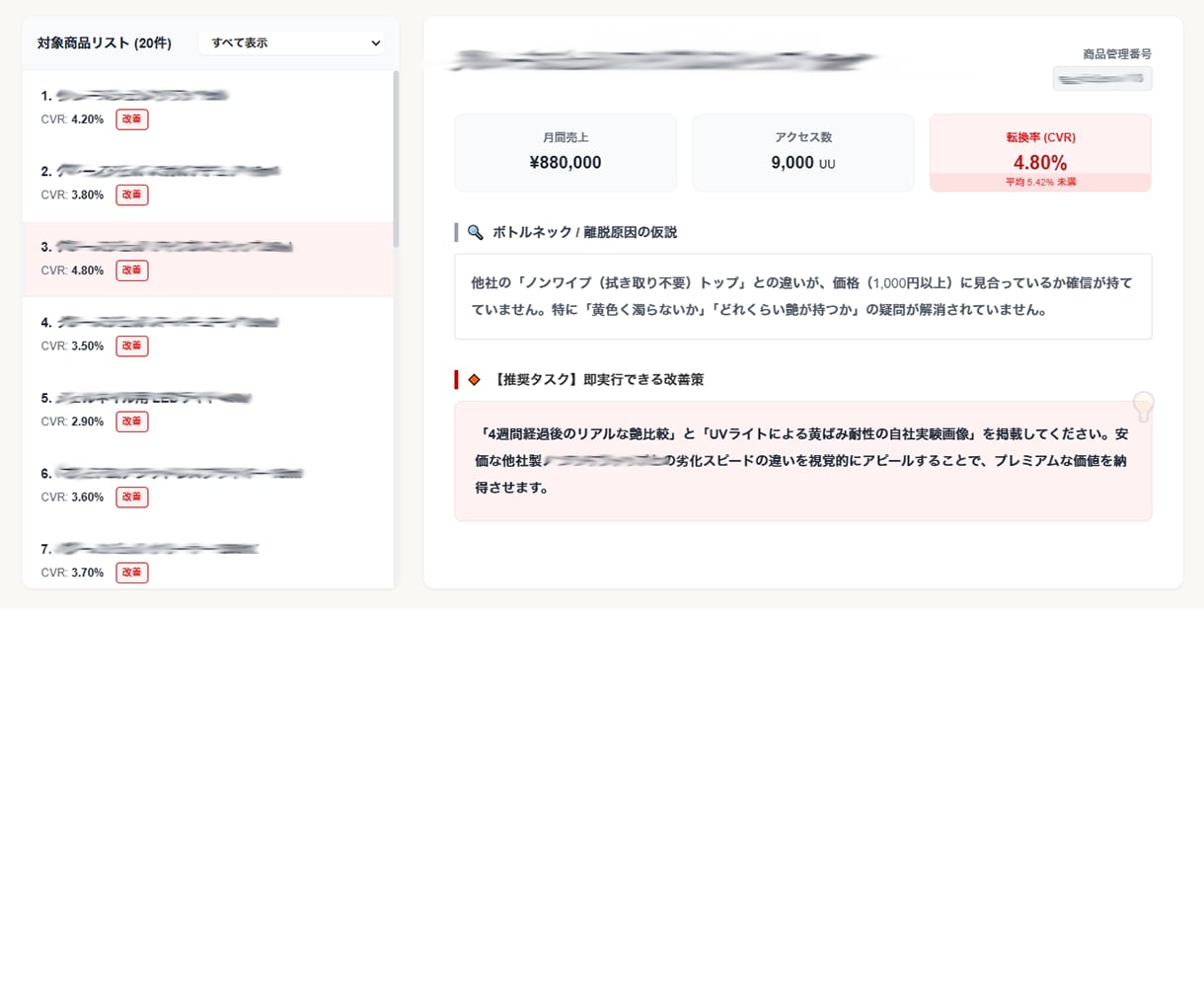Select product row 4 with CVR 3.50%
The height and width of the screenshot is (1001, 1204).
pos(208,336)
